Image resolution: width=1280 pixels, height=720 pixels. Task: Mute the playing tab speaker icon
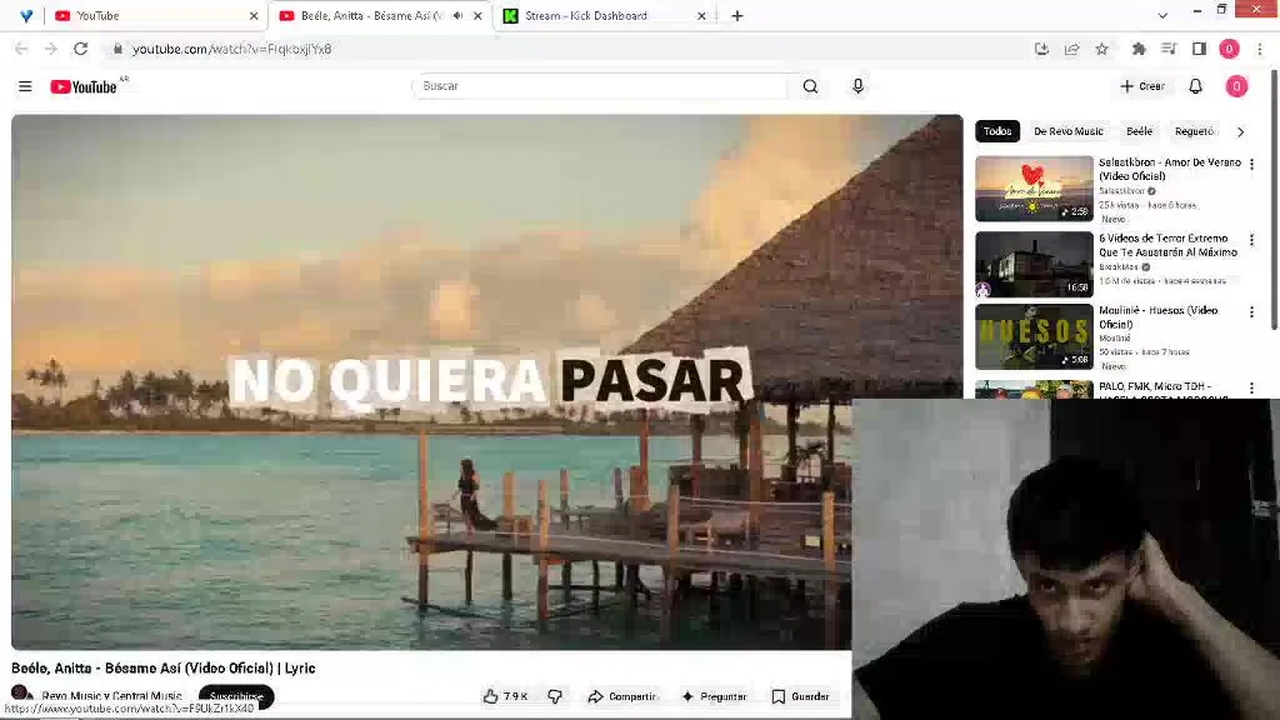(x=457, y=16)
